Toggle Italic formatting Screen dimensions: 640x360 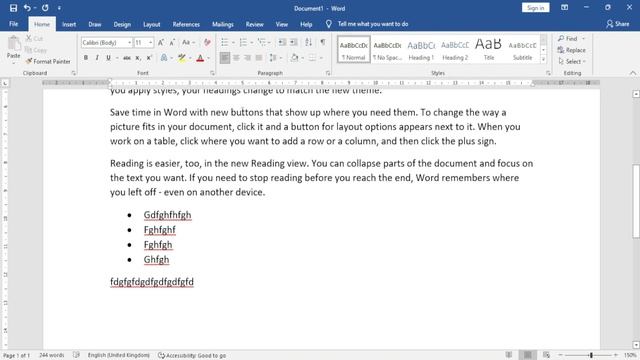tap(97, 58)
